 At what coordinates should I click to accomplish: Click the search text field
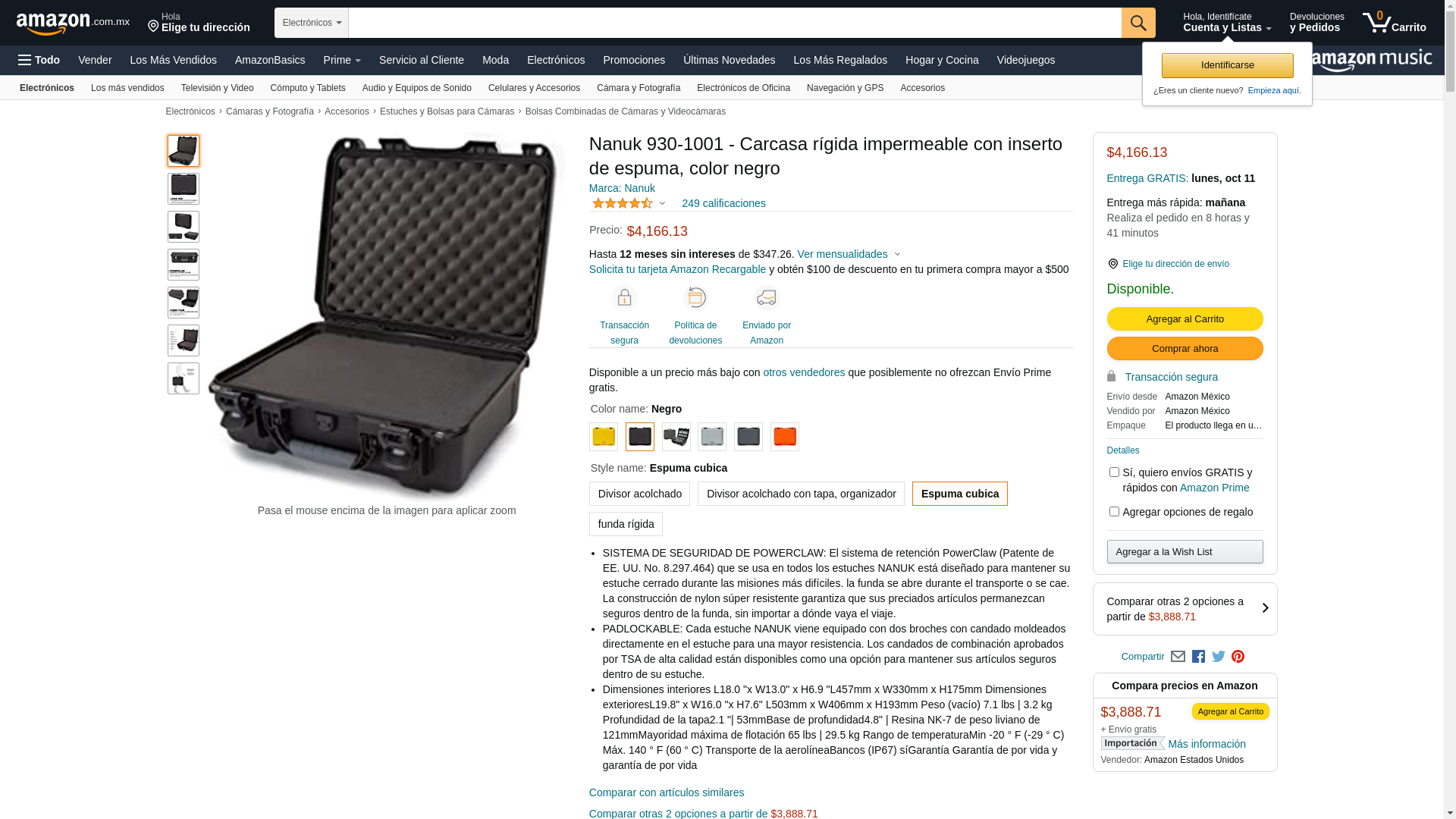click(x=735, y=23)
